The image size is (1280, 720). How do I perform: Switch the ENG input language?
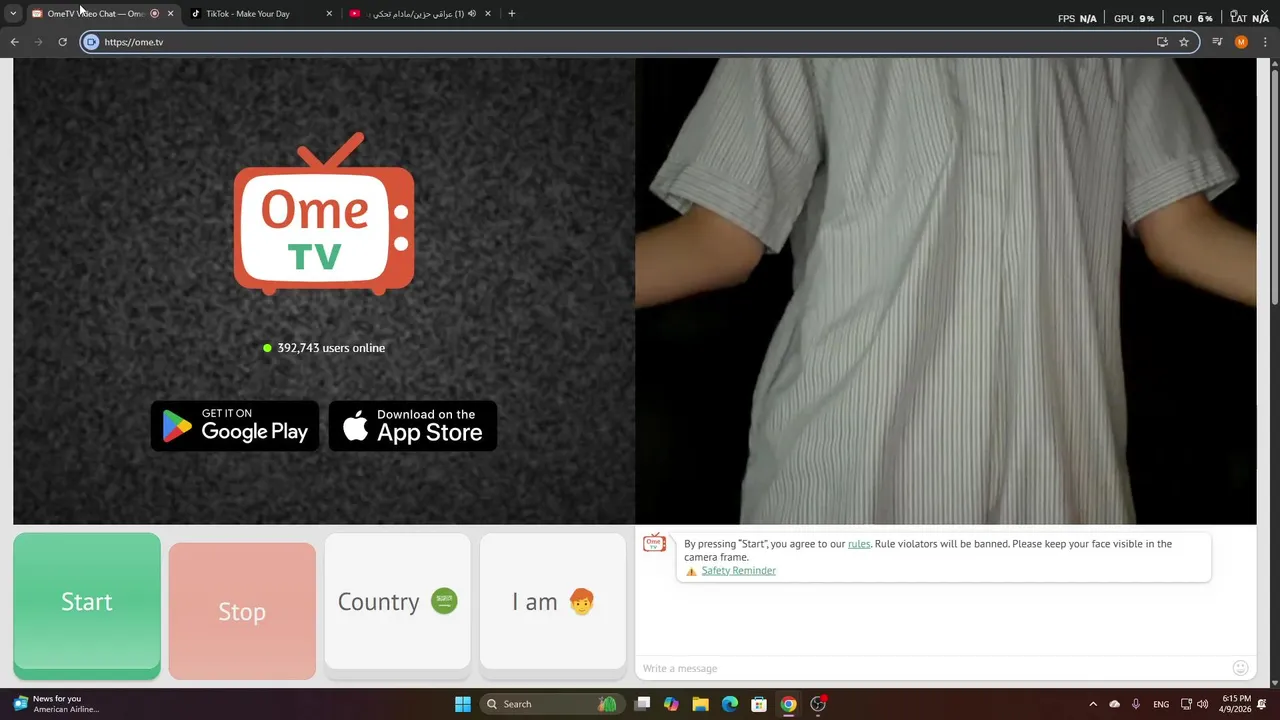point(1161,704)
